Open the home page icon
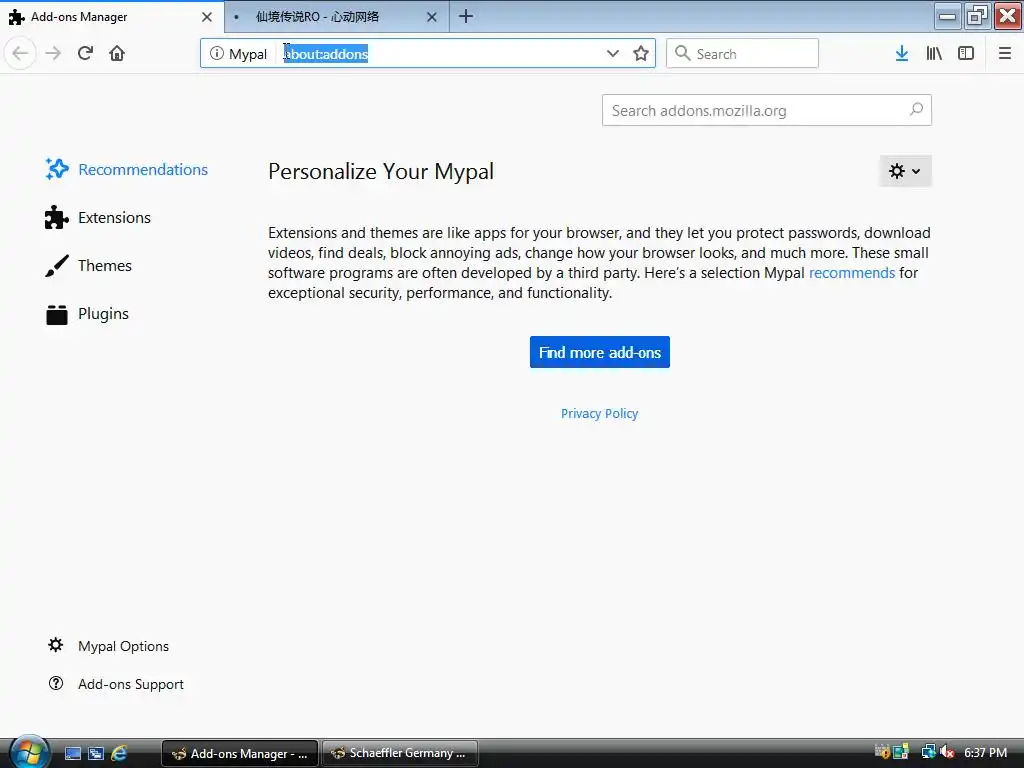 point(117,54)
